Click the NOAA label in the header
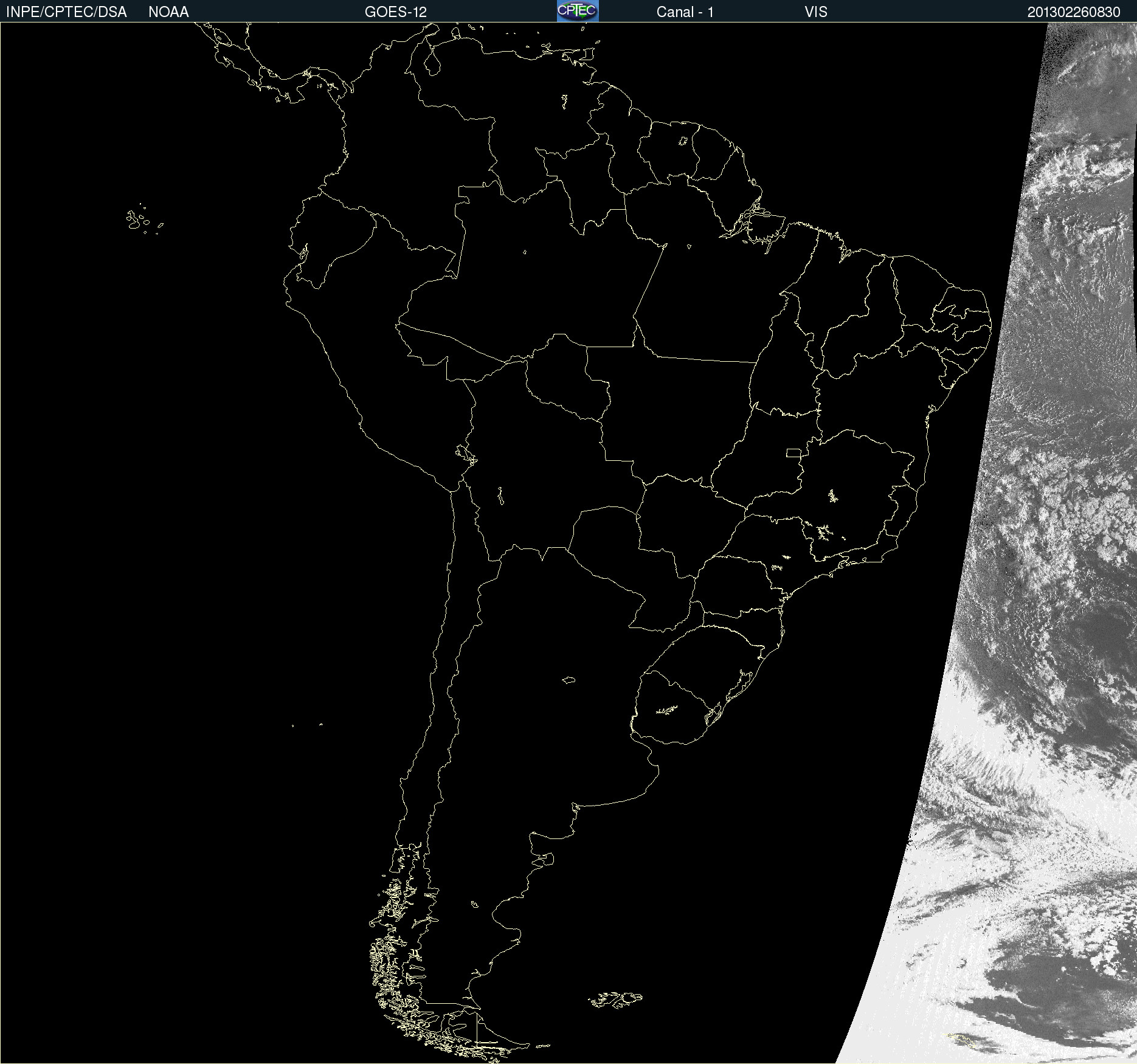Image resolution: width=1137 pixels, height=1064 pixels. (x=168, y=12)
